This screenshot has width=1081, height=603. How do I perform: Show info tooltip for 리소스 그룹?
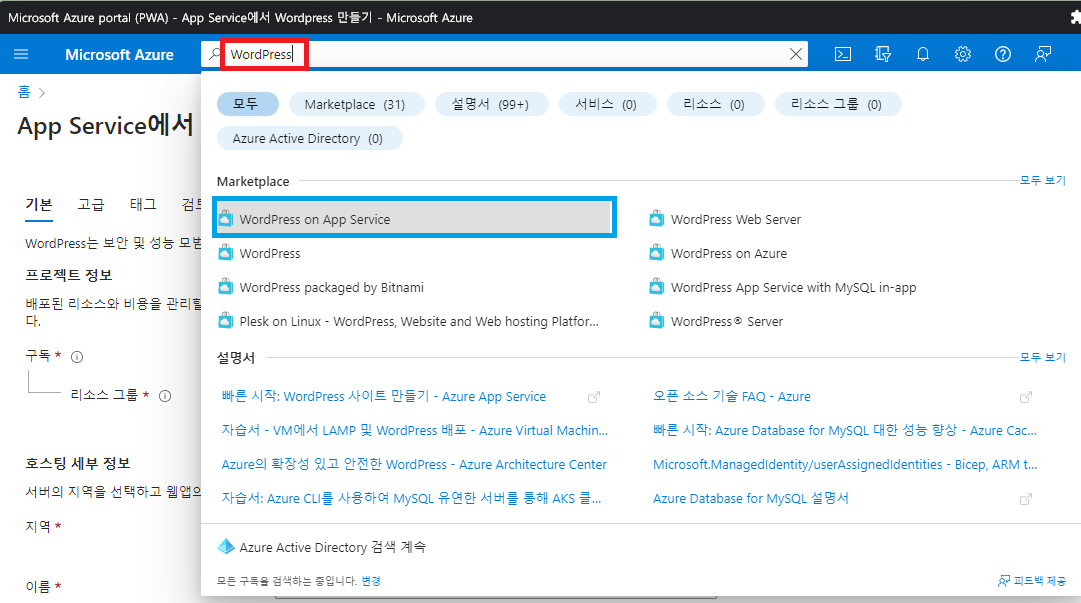(x=165, y=396)
